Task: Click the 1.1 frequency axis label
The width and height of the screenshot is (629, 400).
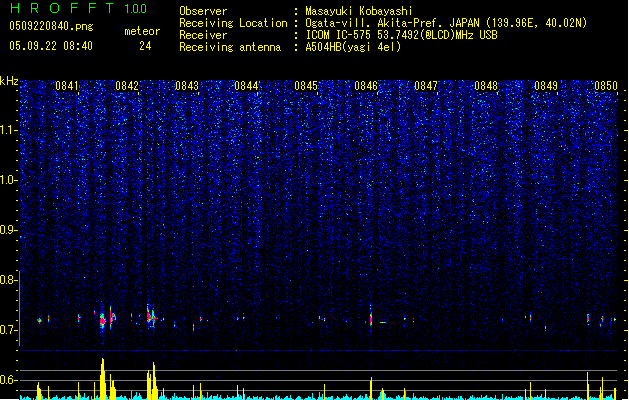Action: pos(9,130)
